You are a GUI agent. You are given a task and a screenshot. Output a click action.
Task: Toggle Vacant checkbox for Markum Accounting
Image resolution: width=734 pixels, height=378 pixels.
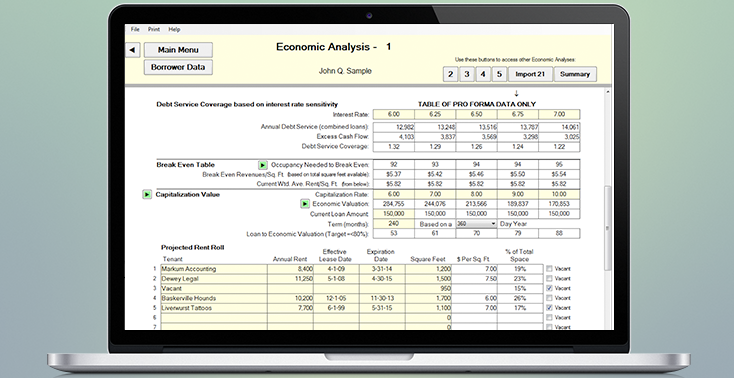pyautogui.click(x=549, y=269)
